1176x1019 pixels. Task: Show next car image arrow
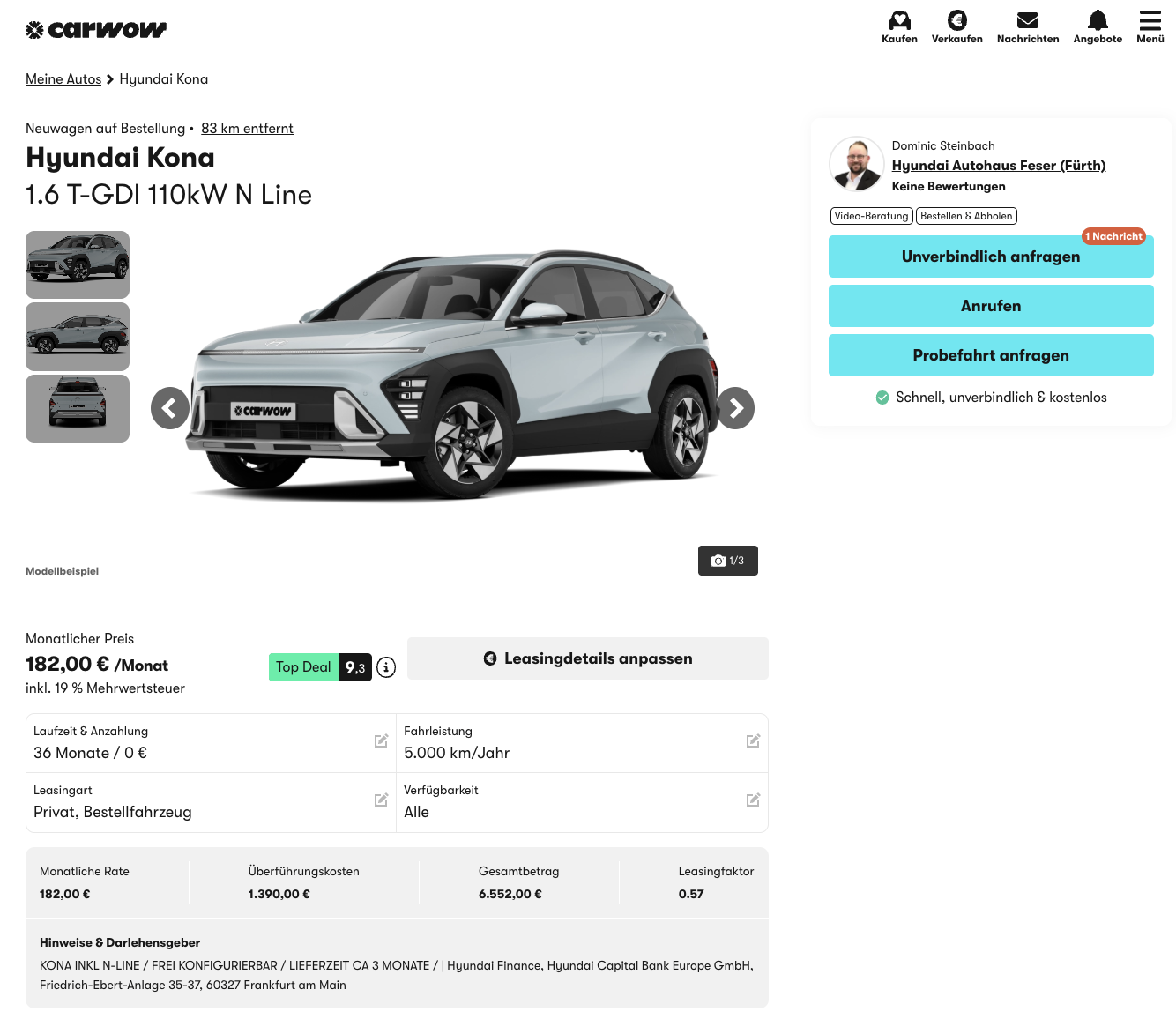click(735, 408)
